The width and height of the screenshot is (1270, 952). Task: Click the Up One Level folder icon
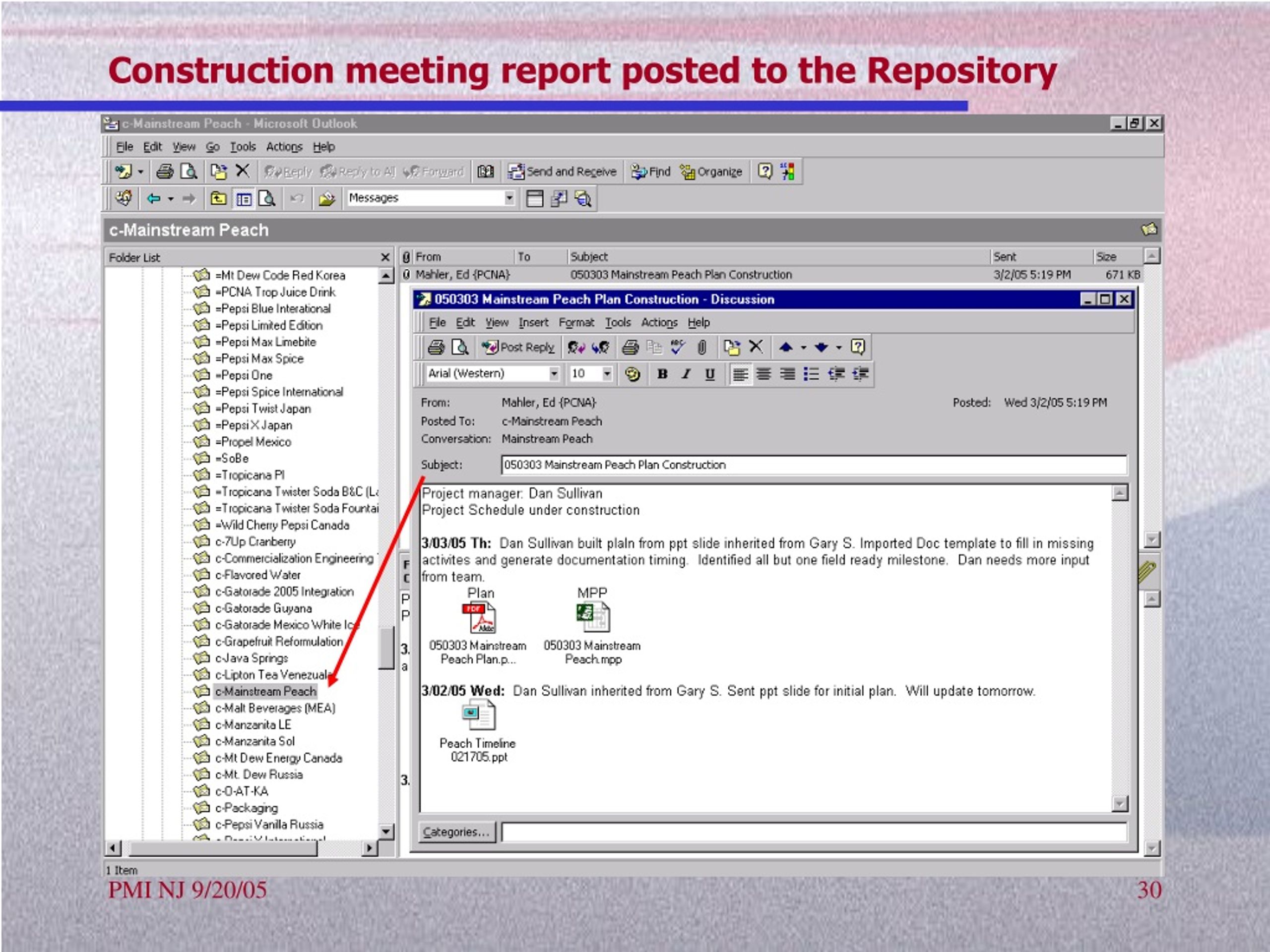(218, 198)
